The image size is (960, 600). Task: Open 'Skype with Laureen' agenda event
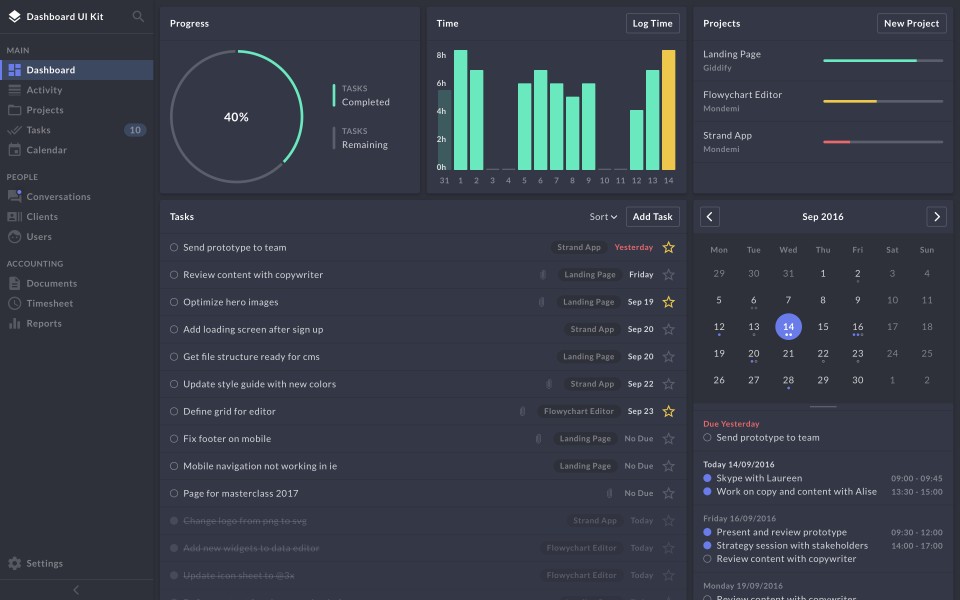click(823, 478)
